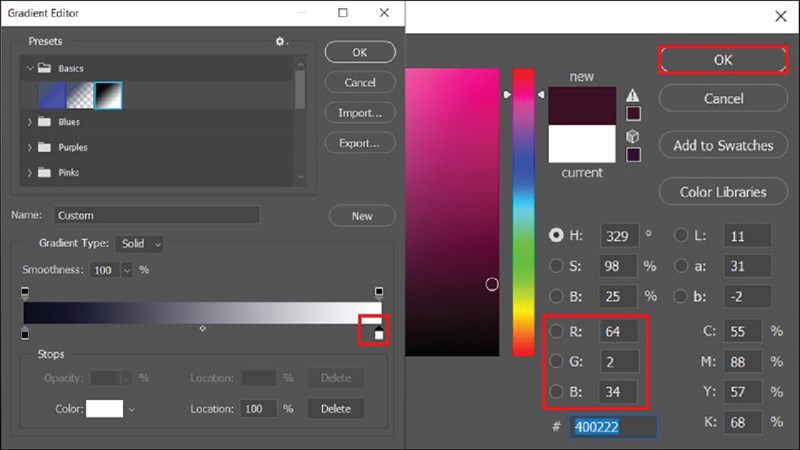Click the New gradient button
The height and width of the screenshot is (450, 800).
362,216
